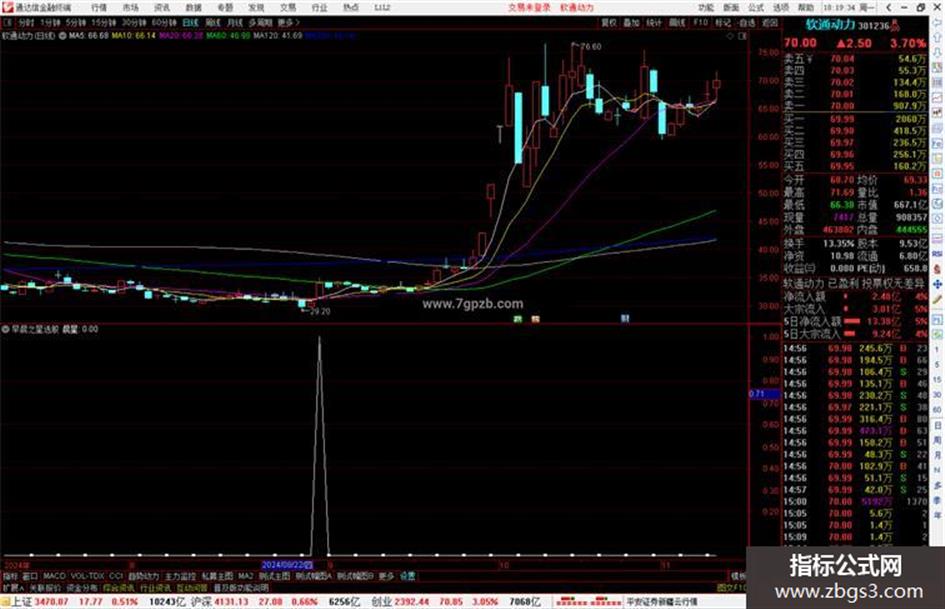Click the pencil icon in right sidebar
Image resolution: width=945 pixels, height=609 pixels.
937,300
